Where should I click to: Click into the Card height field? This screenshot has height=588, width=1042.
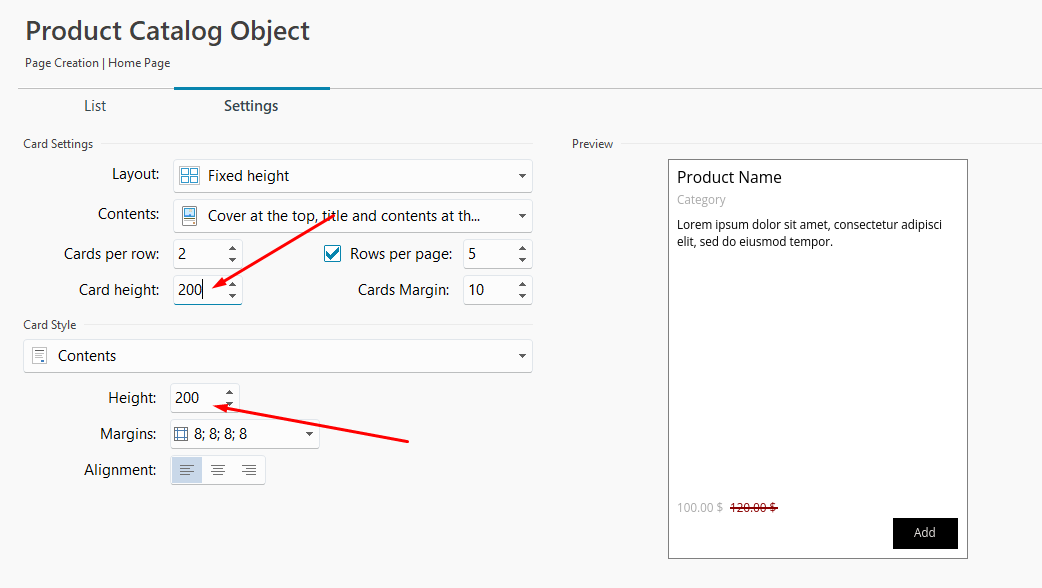point(199,290)
